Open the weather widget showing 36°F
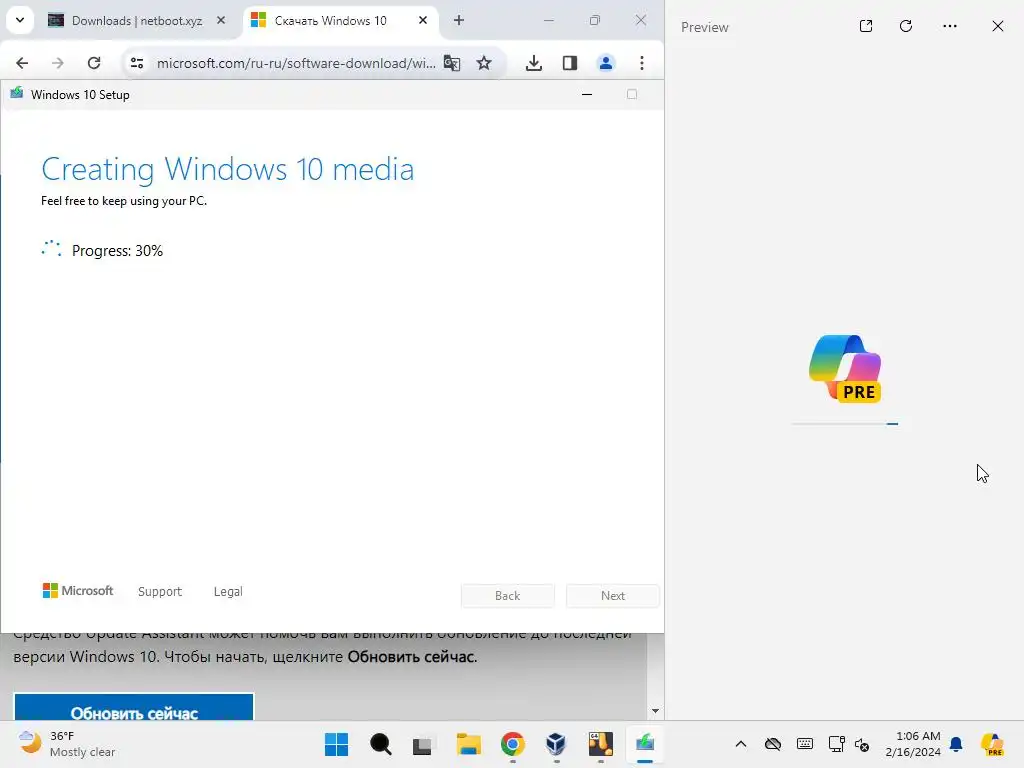Screen dimensions: 1024x768 [x=66, y=744]
